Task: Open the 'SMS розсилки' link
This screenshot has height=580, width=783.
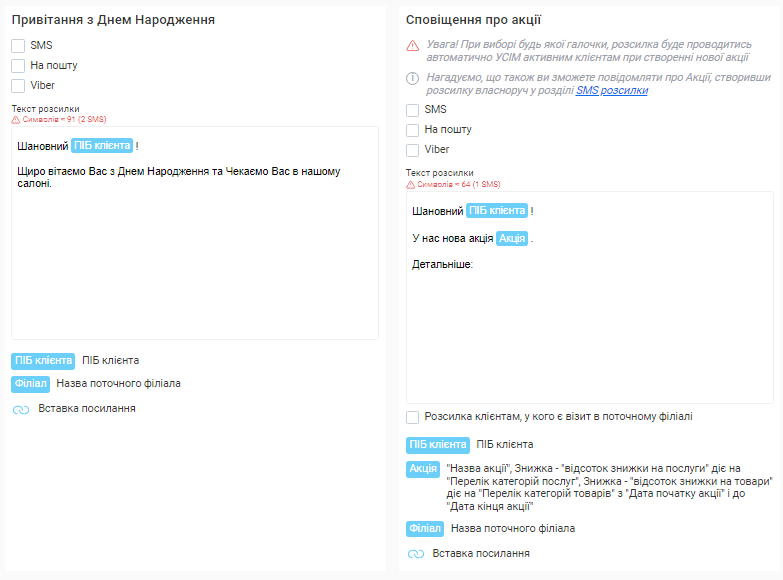Action: pyautogui.click(x=611, y=90)
